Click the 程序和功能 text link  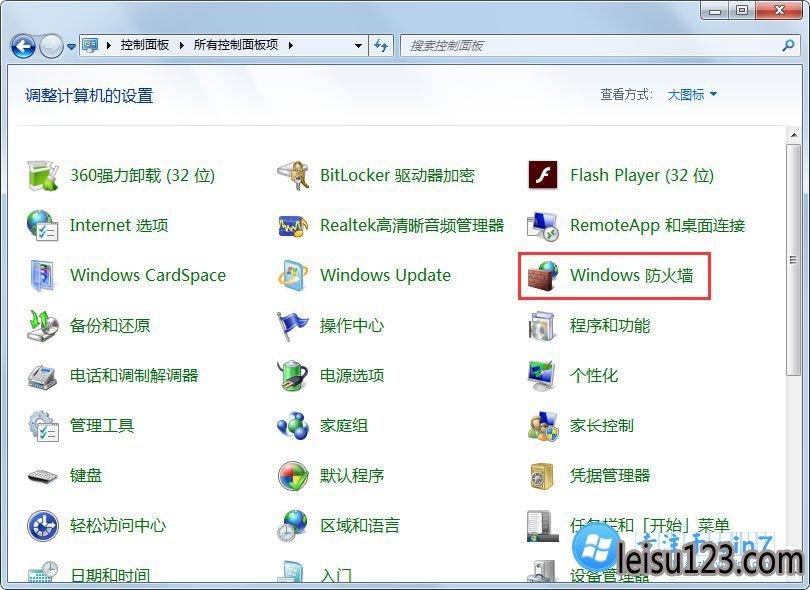click(610, 325)
